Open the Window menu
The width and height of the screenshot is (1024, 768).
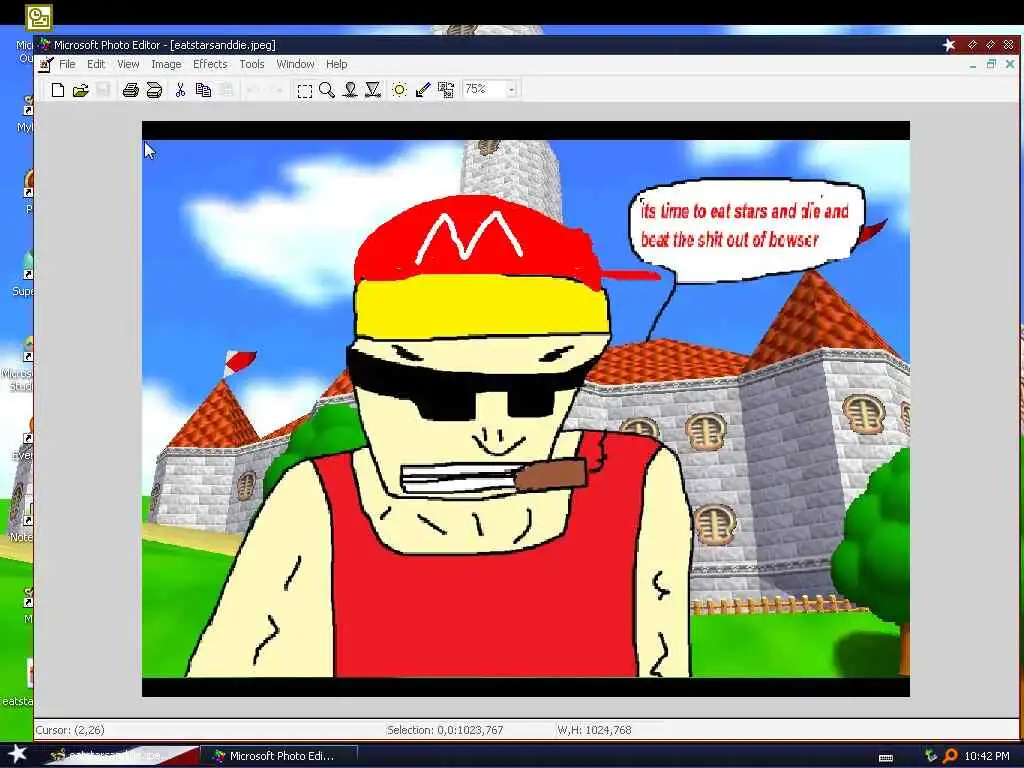[295, 64]
